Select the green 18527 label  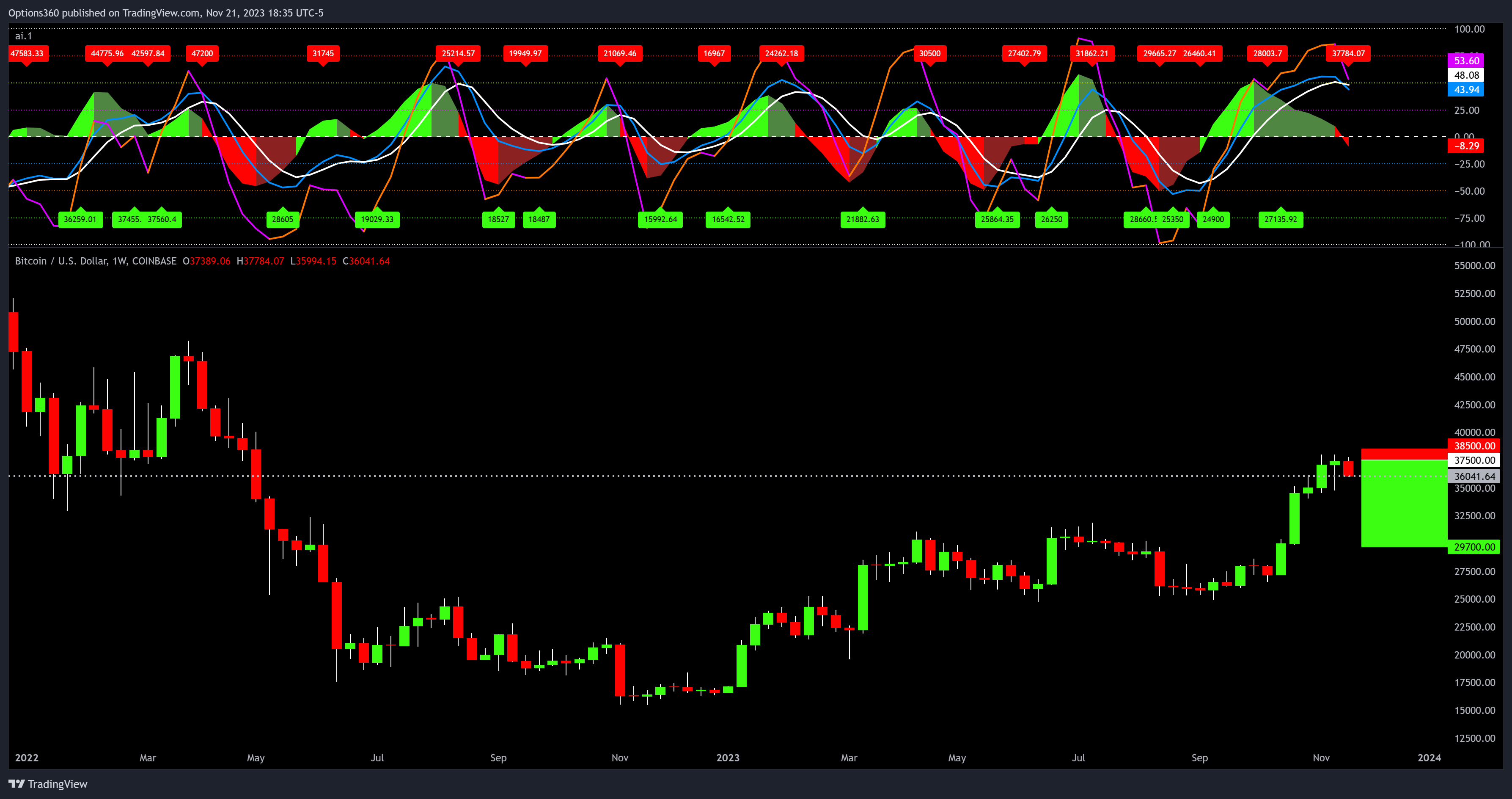pyautogui.click(x=498, y=220)
